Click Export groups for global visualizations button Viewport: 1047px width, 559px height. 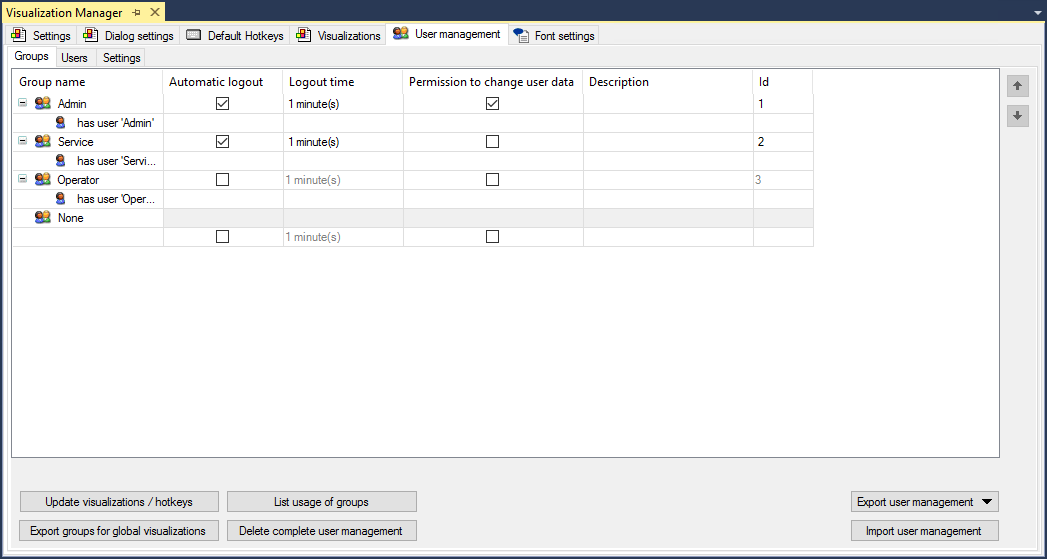coord(119,531)
